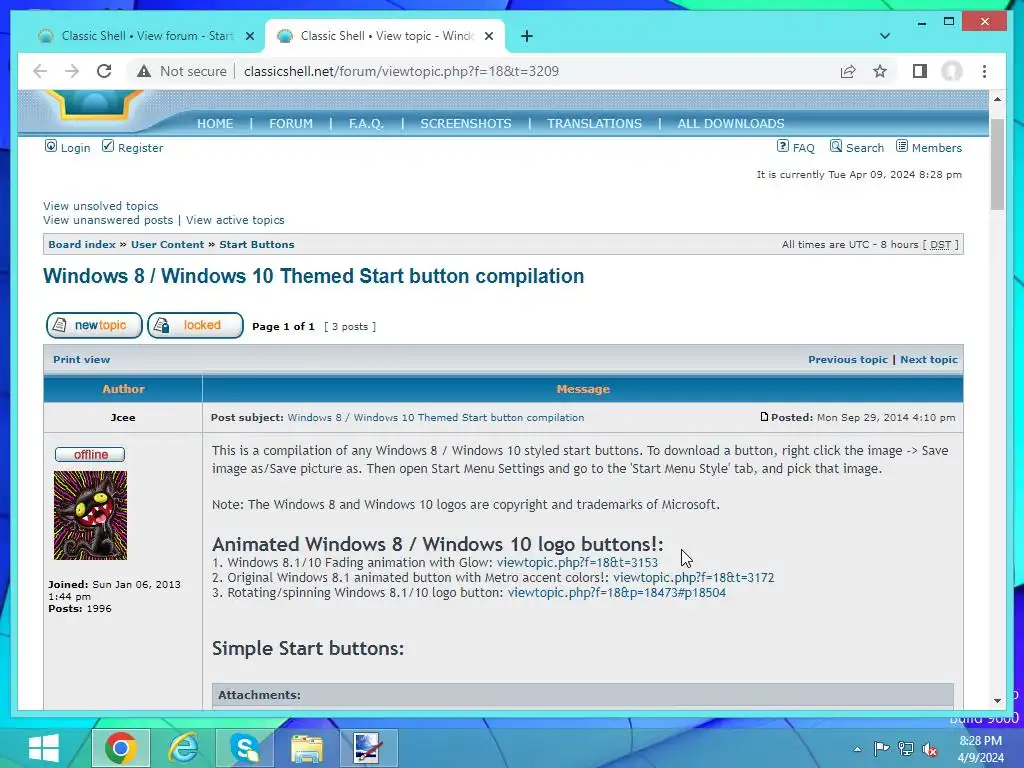Click View unsolved topics
Screen dimensions: 1024x768
tap(101, 206)
